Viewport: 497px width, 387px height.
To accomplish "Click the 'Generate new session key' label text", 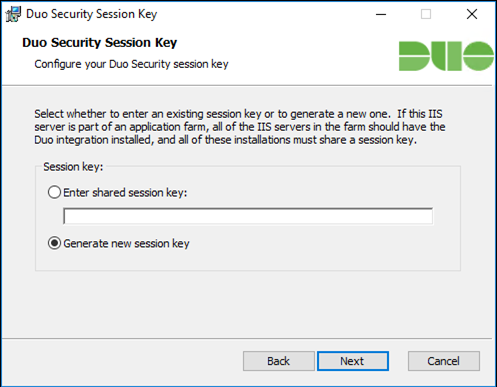I will pos(126,244).
